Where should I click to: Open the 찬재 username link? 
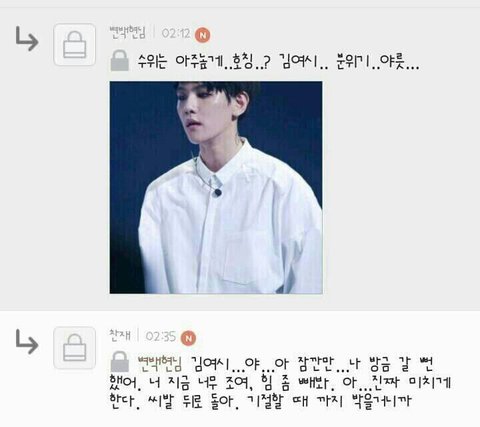120,335
